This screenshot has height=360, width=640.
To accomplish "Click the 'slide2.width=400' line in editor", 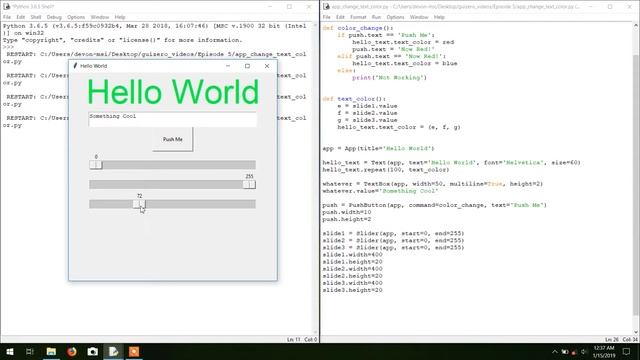I will pos(352,269).
